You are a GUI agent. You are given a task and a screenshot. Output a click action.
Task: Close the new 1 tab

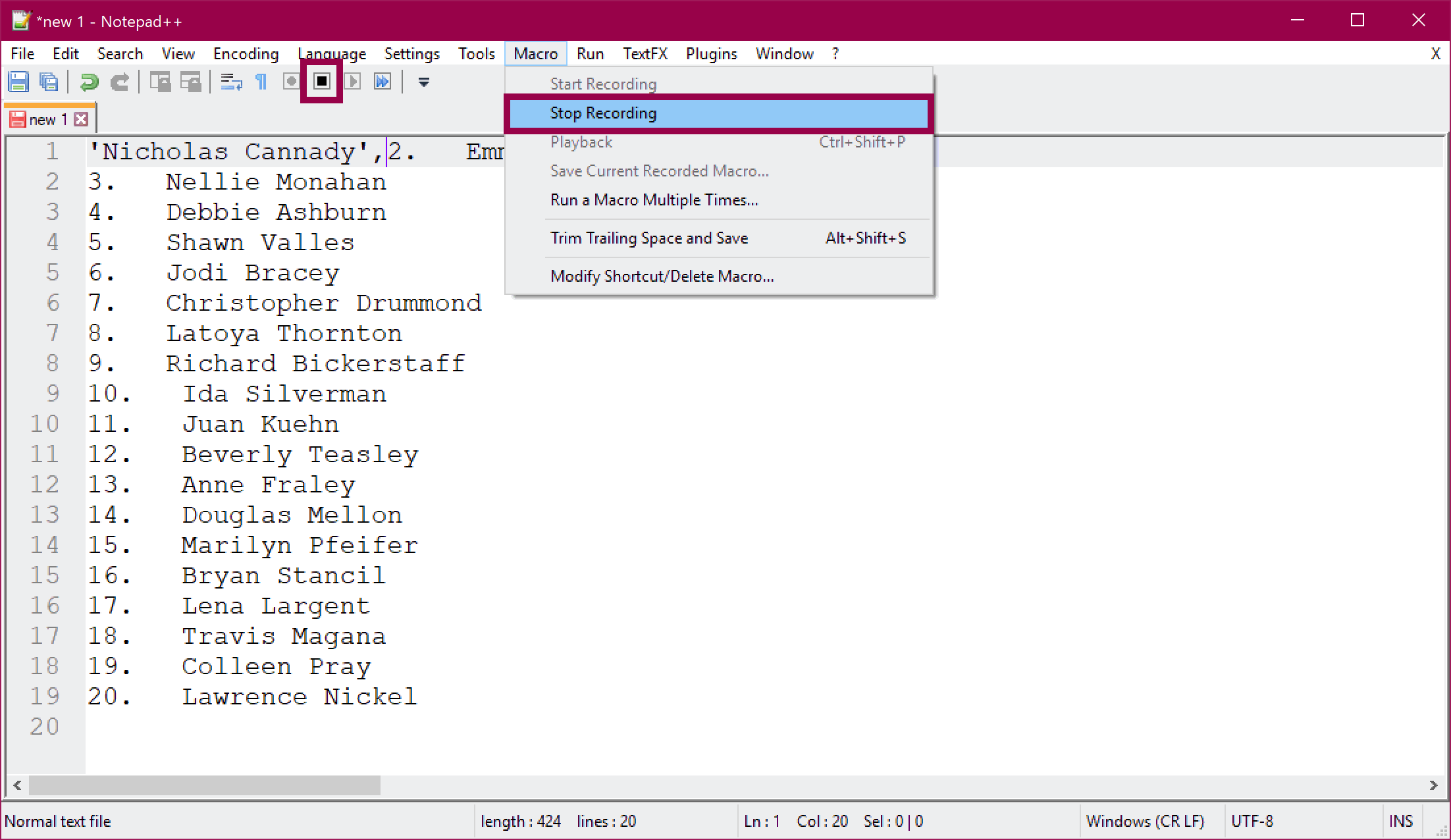(x=82, y=119)
